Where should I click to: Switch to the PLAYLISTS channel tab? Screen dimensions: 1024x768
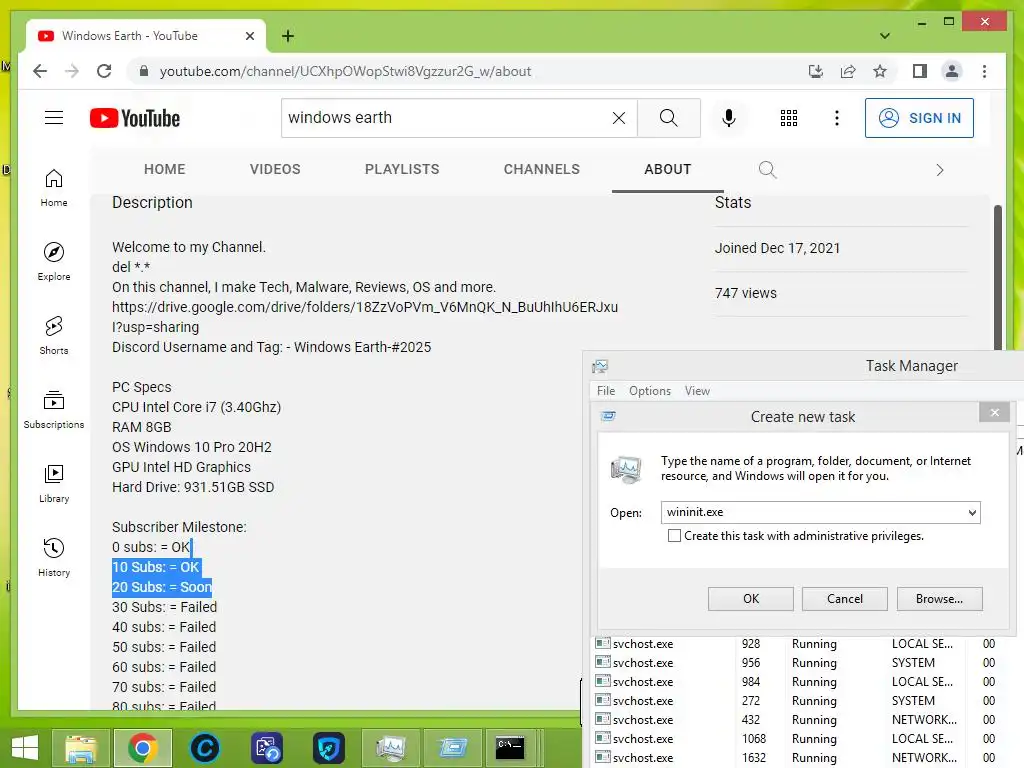402,169
